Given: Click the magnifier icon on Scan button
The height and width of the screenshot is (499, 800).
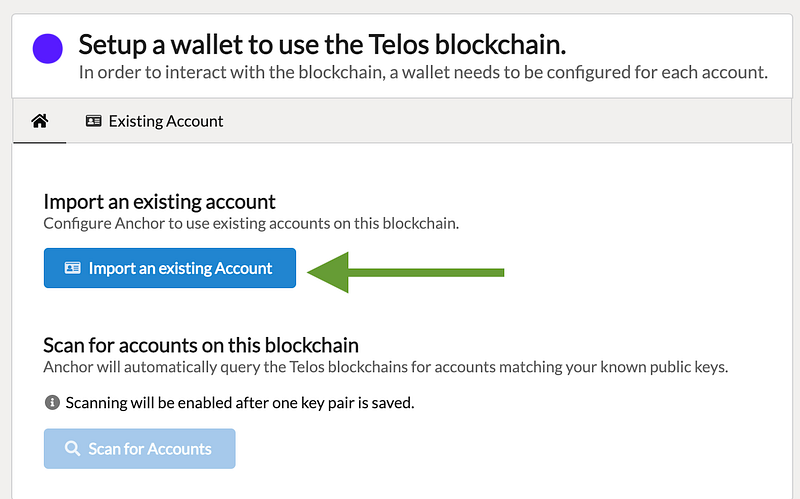Looking at the screenshot, I should pos(72,449).
